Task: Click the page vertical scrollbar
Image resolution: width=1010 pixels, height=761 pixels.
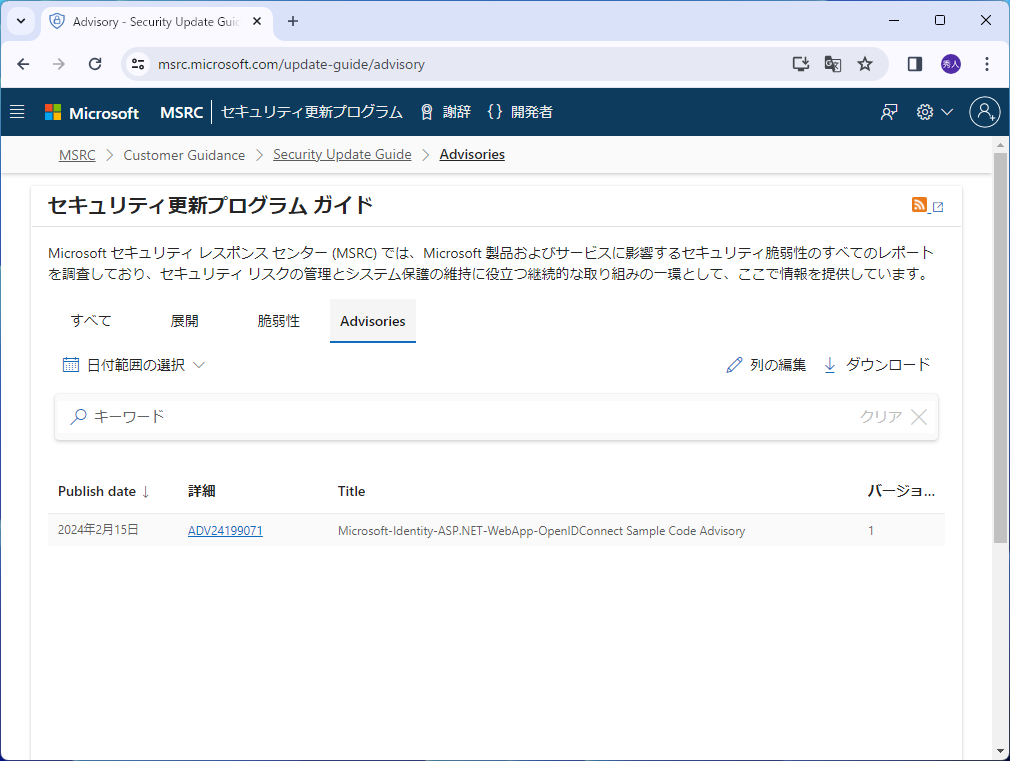Action: coord(1000,348)
